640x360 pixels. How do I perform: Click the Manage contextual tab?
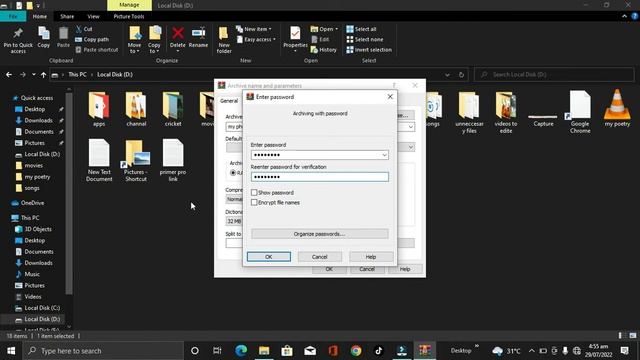tap(129, 5)
